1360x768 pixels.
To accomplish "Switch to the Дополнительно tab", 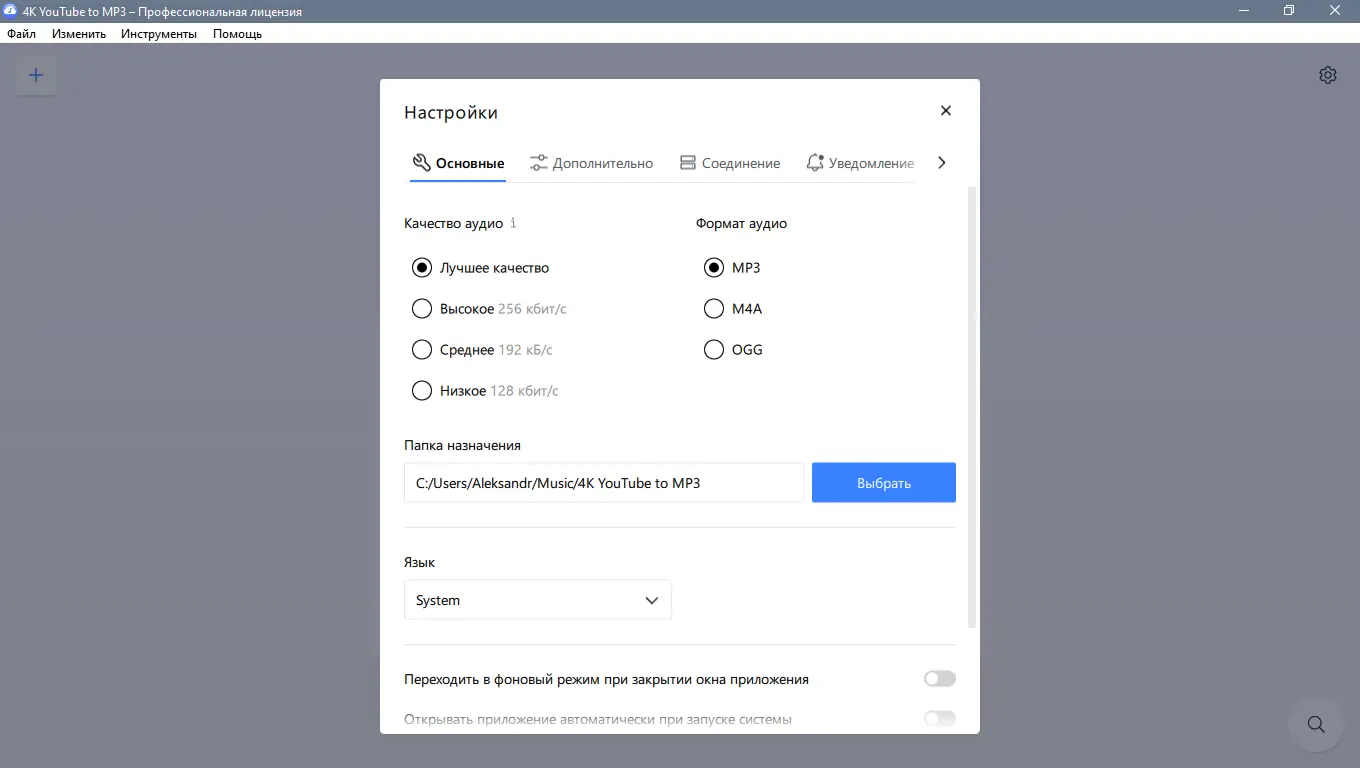I will [591, 163].
